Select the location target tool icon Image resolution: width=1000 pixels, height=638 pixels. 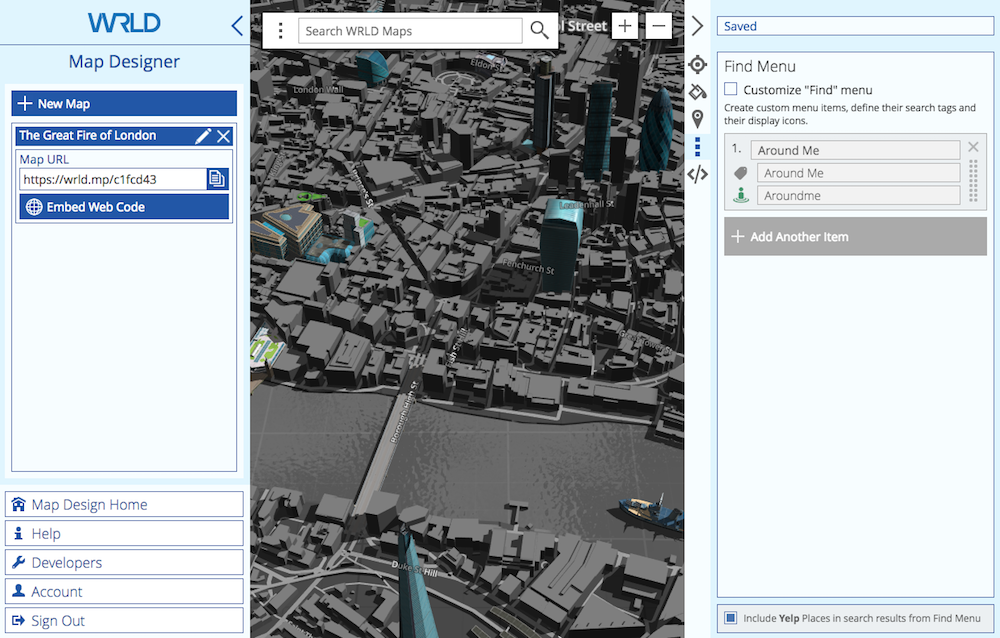point(698,66)
